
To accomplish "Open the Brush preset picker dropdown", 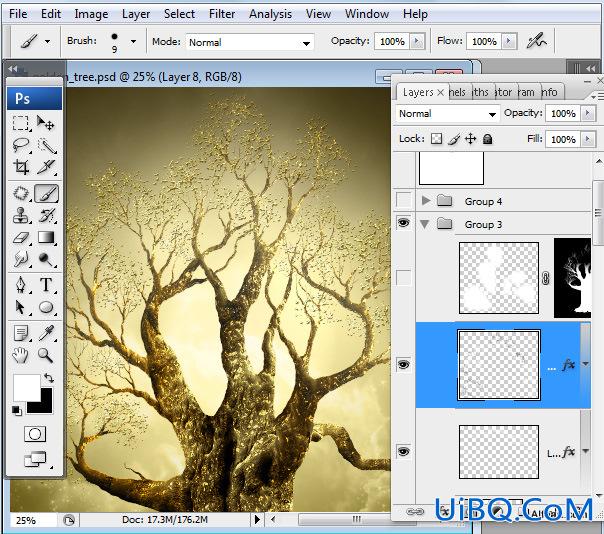I will (133, 41).
